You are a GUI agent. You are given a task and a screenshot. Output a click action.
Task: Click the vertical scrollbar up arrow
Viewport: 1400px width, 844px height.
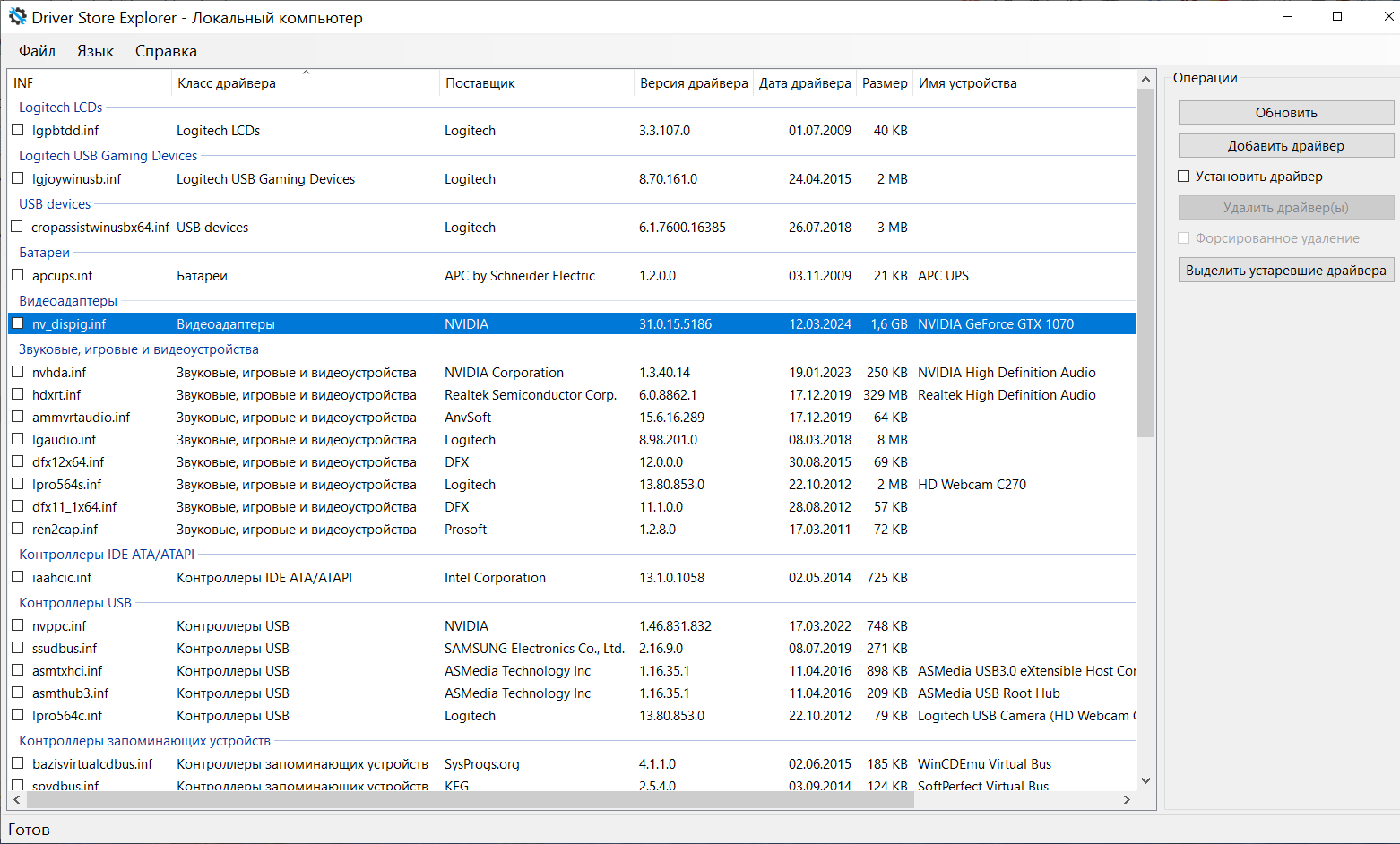tap(1145, 80)
